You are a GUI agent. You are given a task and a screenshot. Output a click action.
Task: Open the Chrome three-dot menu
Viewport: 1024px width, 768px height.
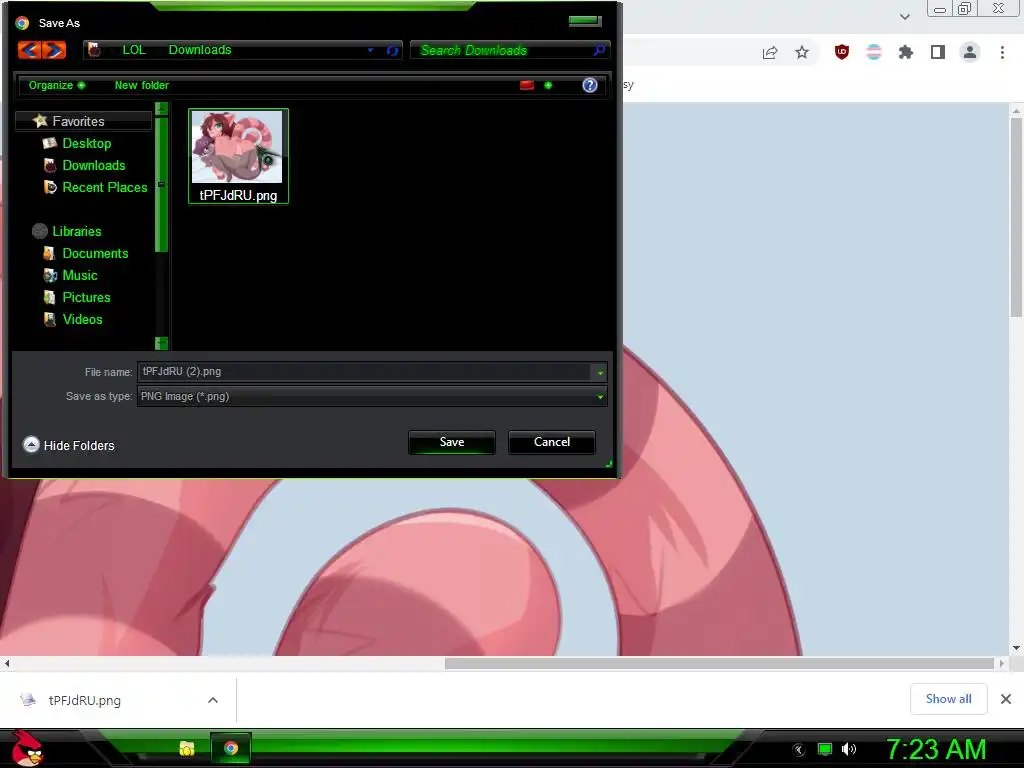pos(1002,52)
